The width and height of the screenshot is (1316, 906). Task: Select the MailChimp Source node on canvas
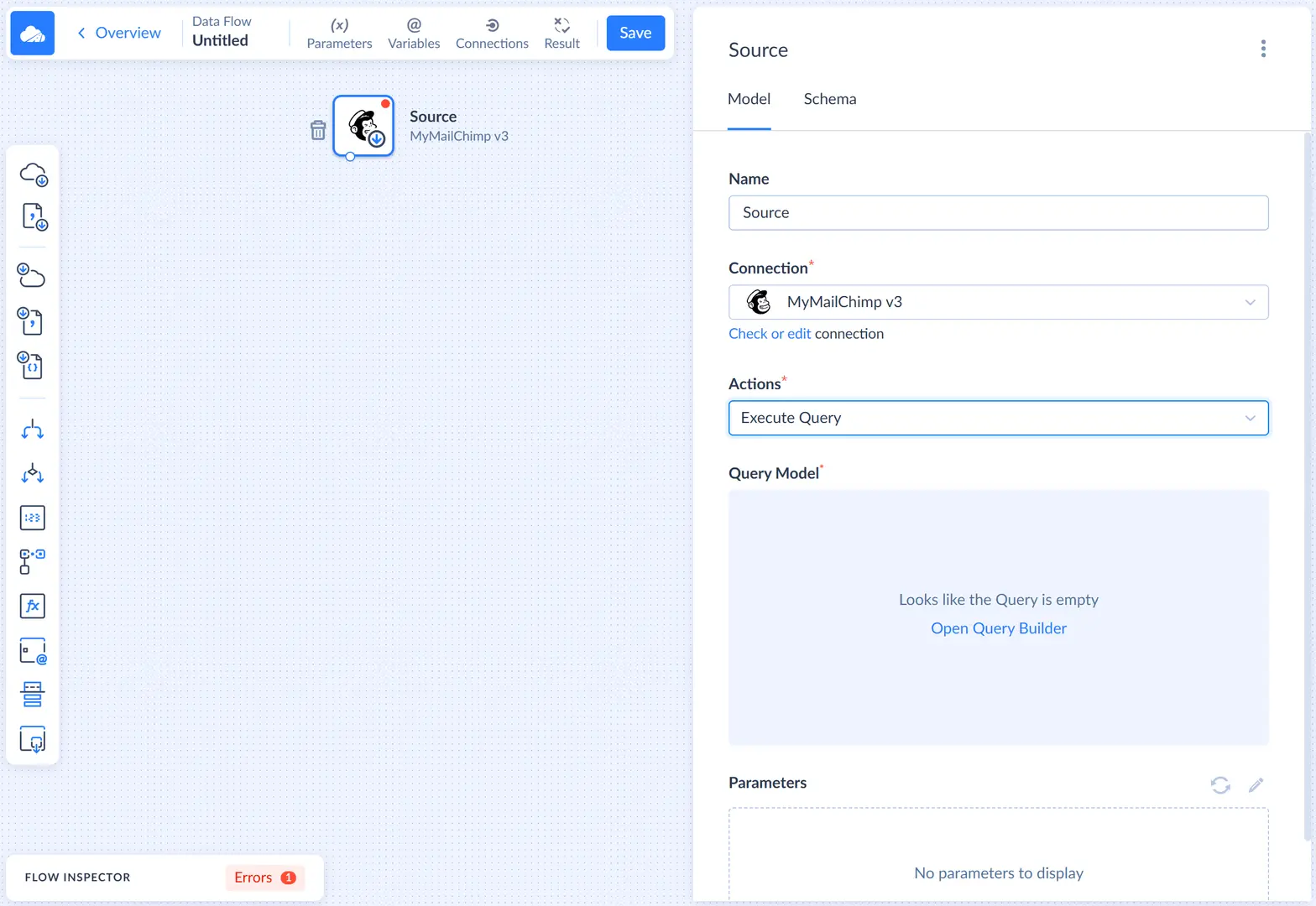point(363,126)
